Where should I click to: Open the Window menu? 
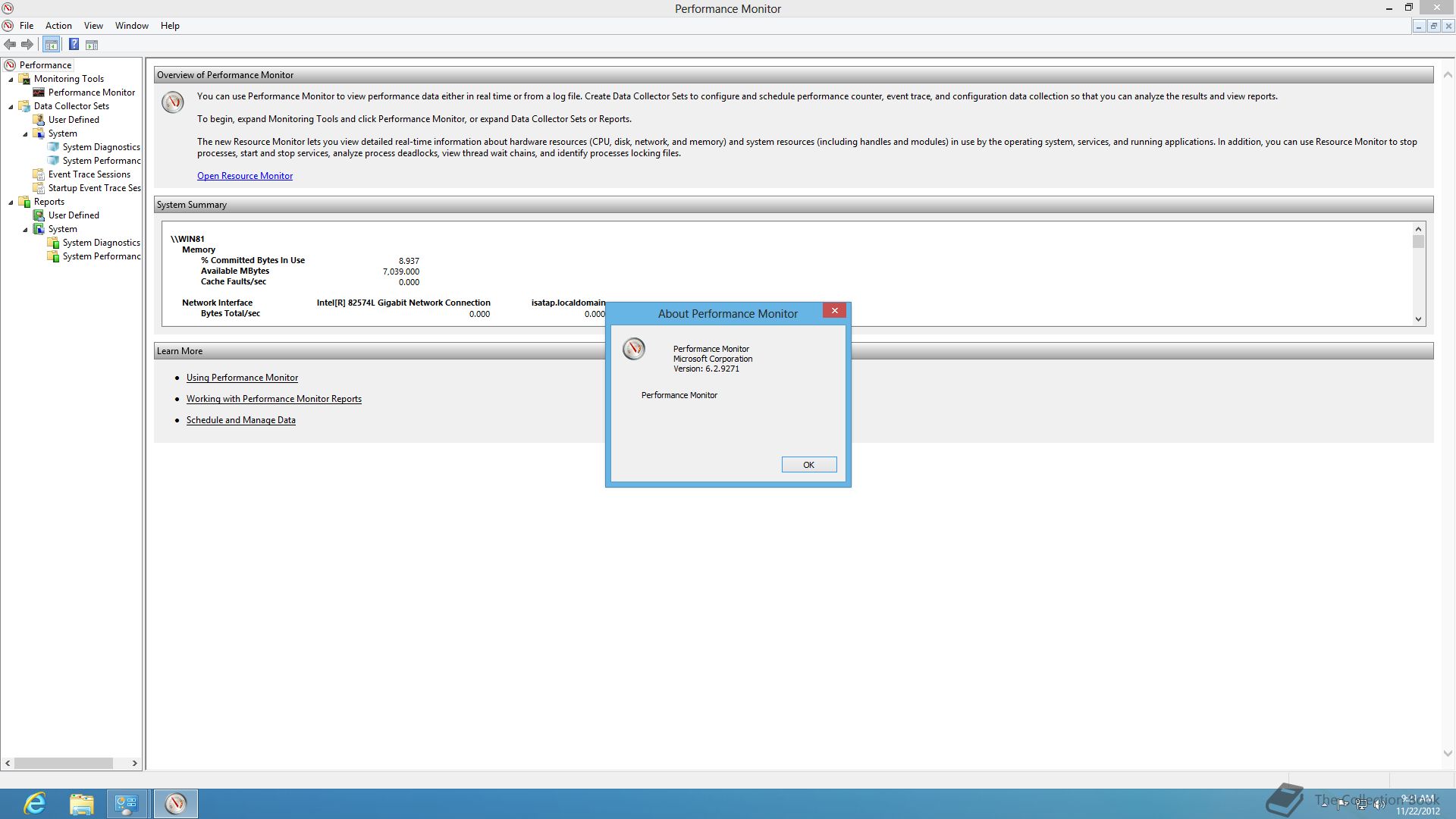click(132, 26)
